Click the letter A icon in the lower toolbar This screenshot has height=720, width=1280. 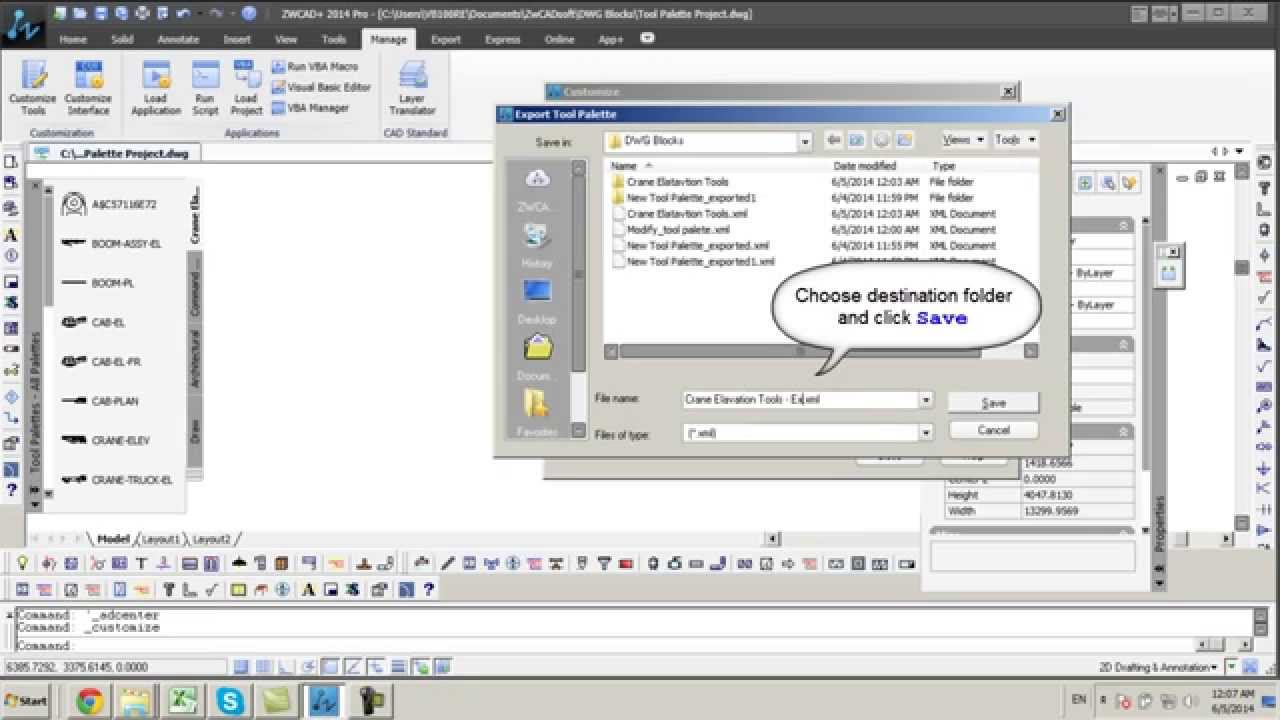(x=309, y=589)
